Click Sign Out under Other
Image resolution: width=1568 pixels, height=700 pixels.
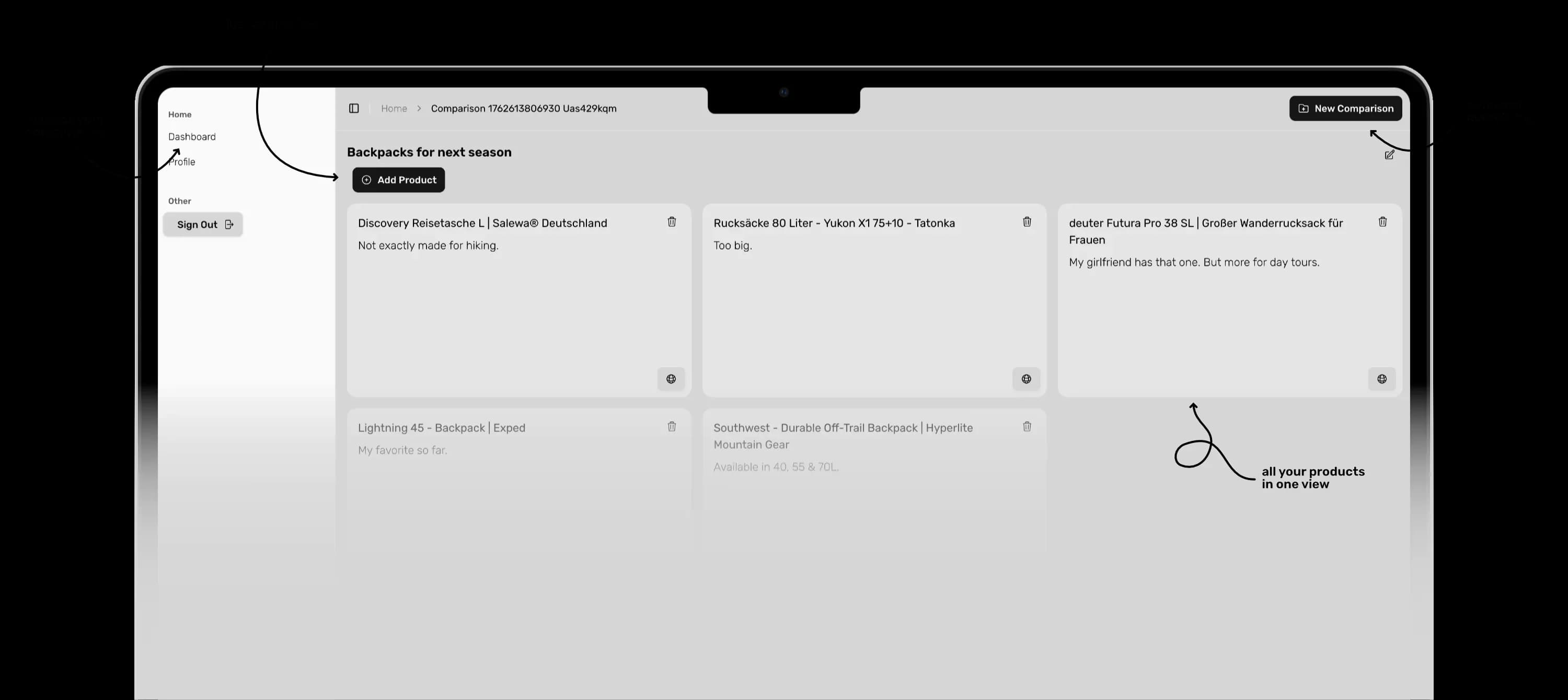(197, 224)
